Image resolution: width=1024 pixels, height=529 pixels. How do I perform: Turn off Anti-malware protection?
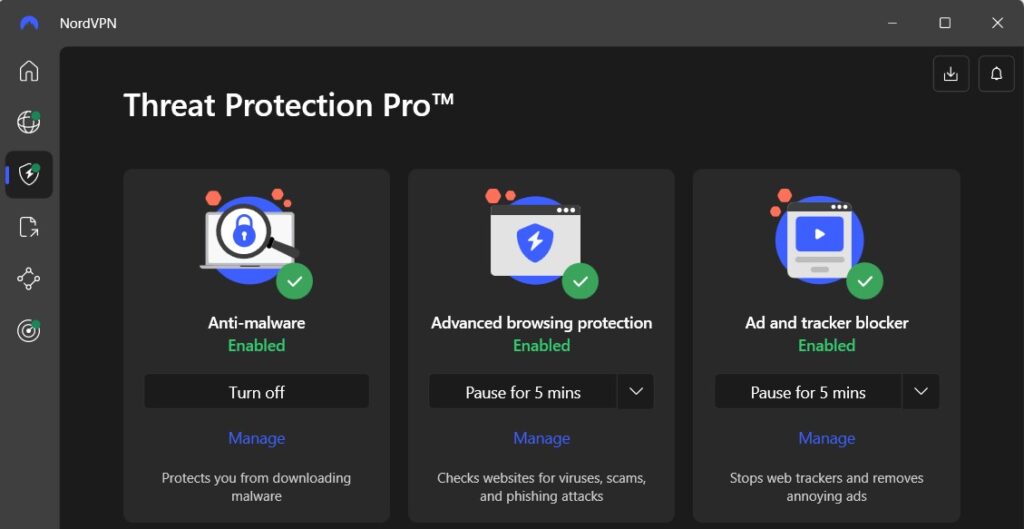[256, 392]
